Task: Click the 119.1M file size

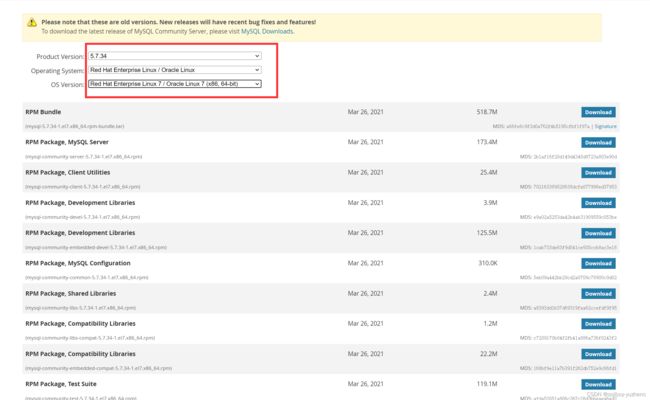Action: click(487, 384)
